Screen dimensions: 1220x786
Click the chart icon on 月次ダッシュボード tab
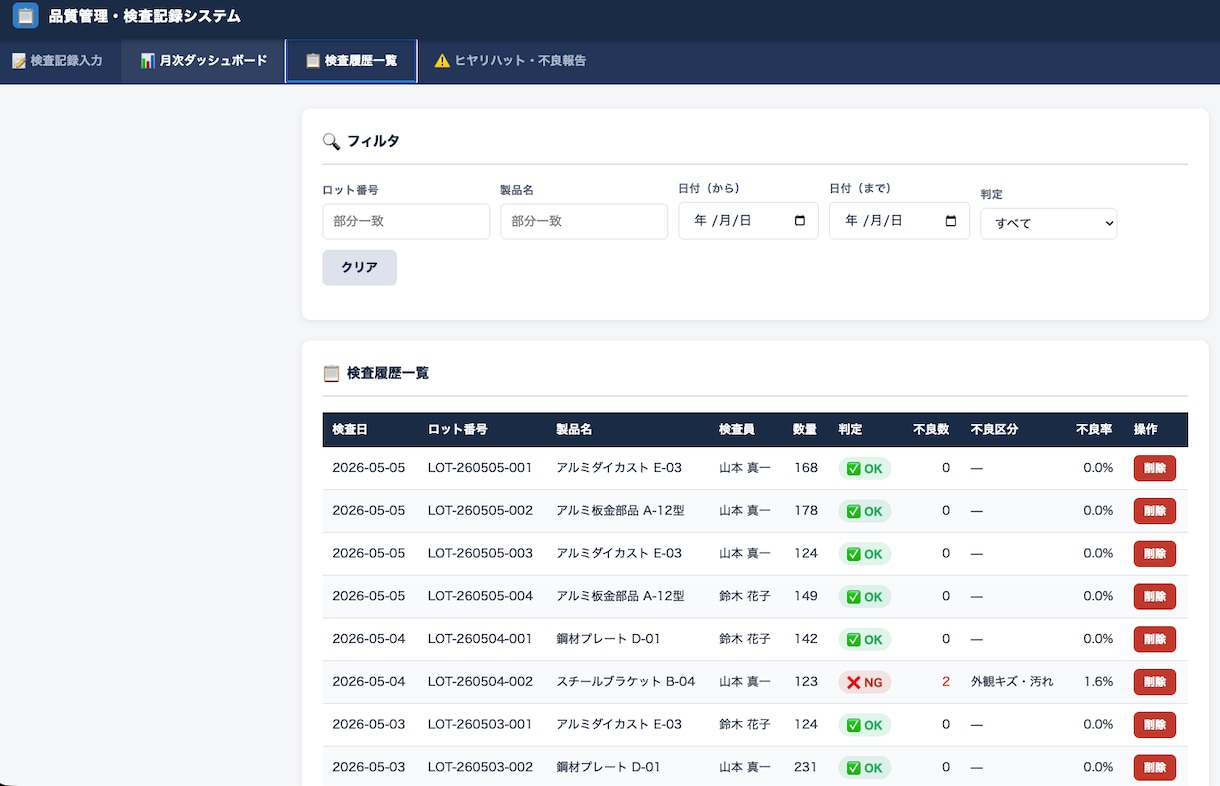[x=147, y=61]
